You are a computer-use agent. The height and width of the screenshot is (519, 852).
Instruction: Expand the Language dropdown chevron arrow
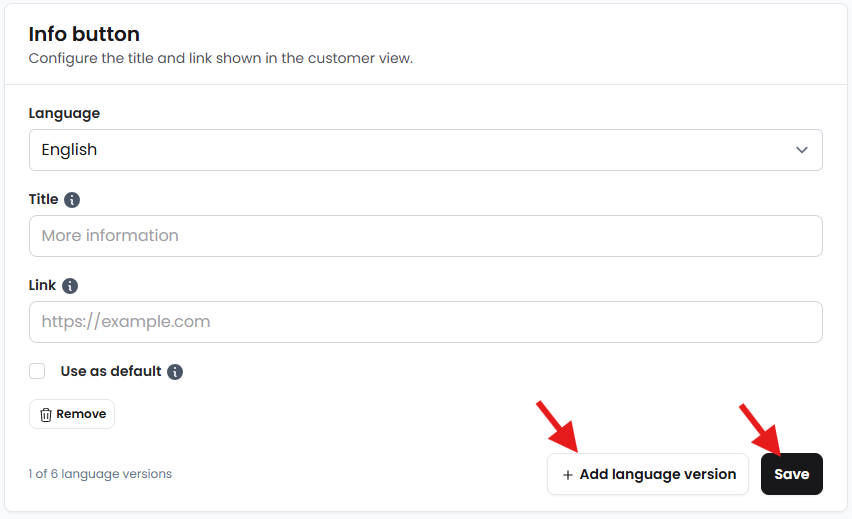coord(802,150)
